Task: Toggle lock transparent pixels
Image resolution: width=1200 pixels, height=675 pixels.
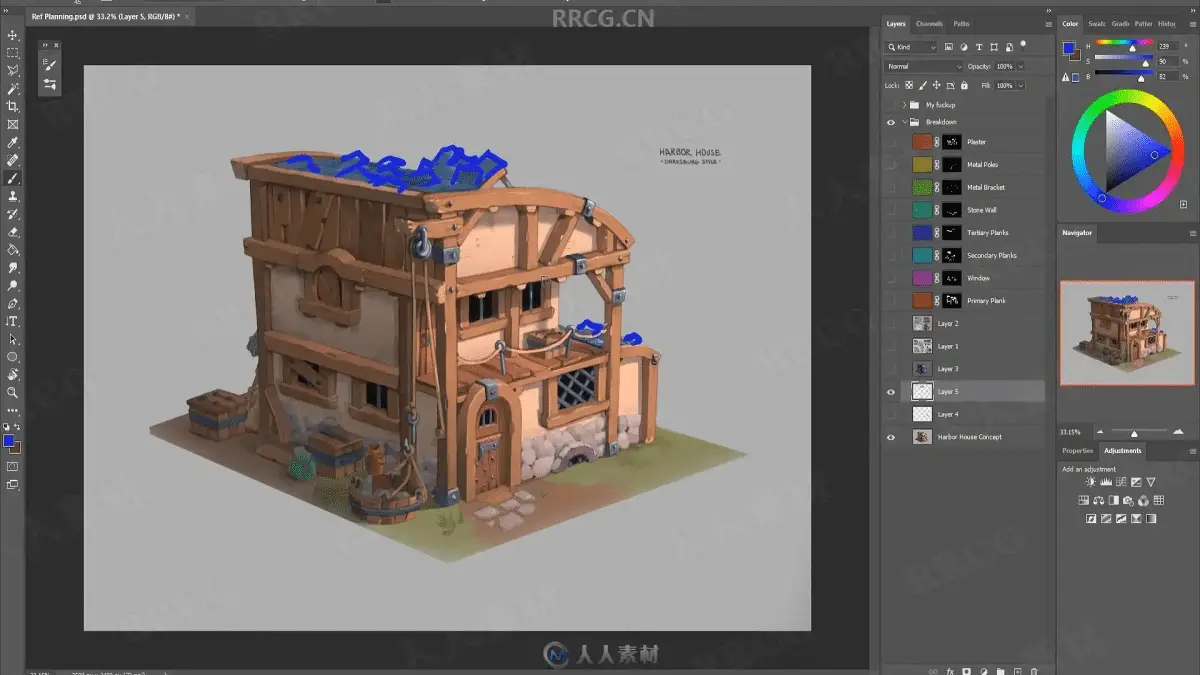Action: pos(908,86)
